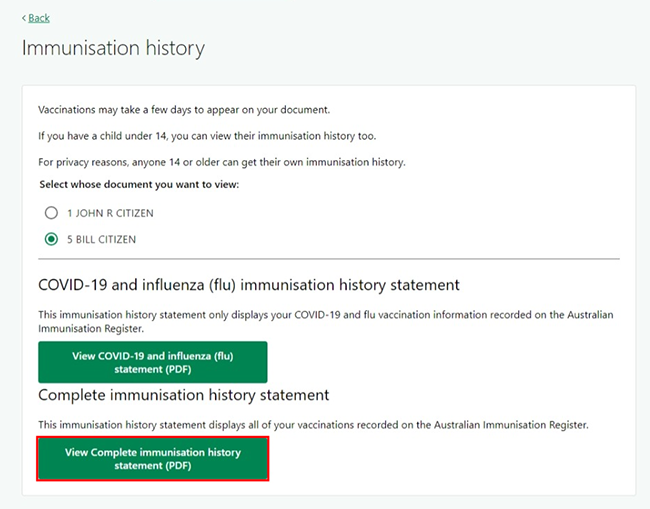Click the back chevron arrow icon

pyautogui.click(x=24, y=18)
